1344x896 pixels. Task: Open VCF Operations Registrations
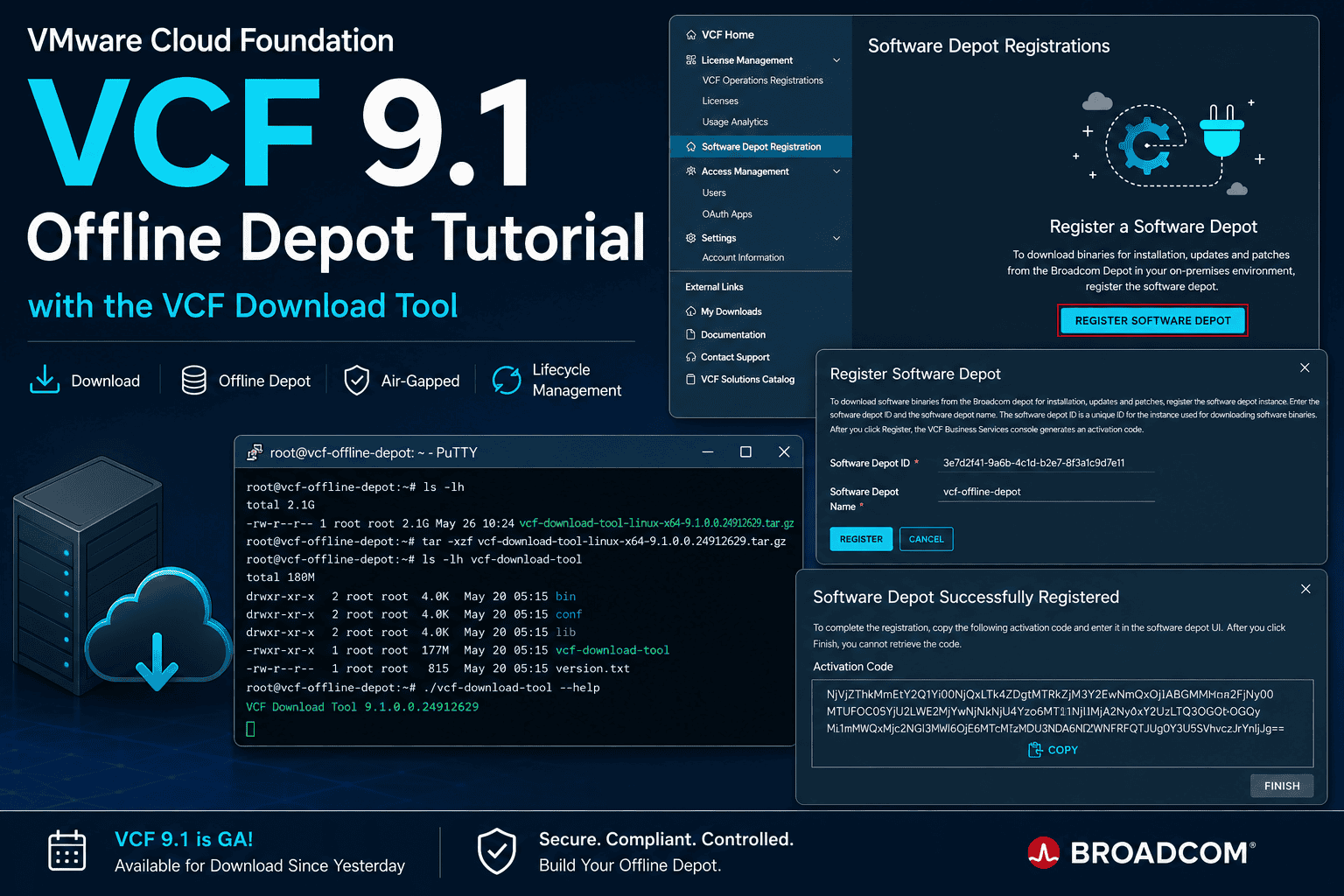click(762, 80)
